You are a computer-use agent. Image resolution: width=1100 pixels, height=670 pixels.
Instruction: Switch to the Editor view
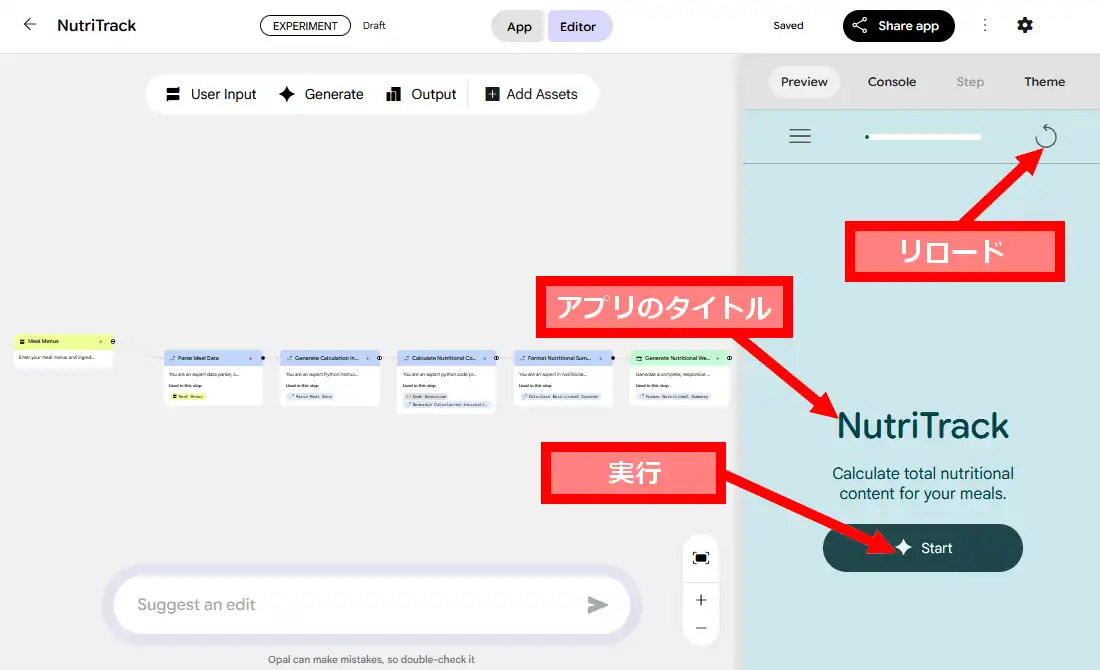click(578, 27)
